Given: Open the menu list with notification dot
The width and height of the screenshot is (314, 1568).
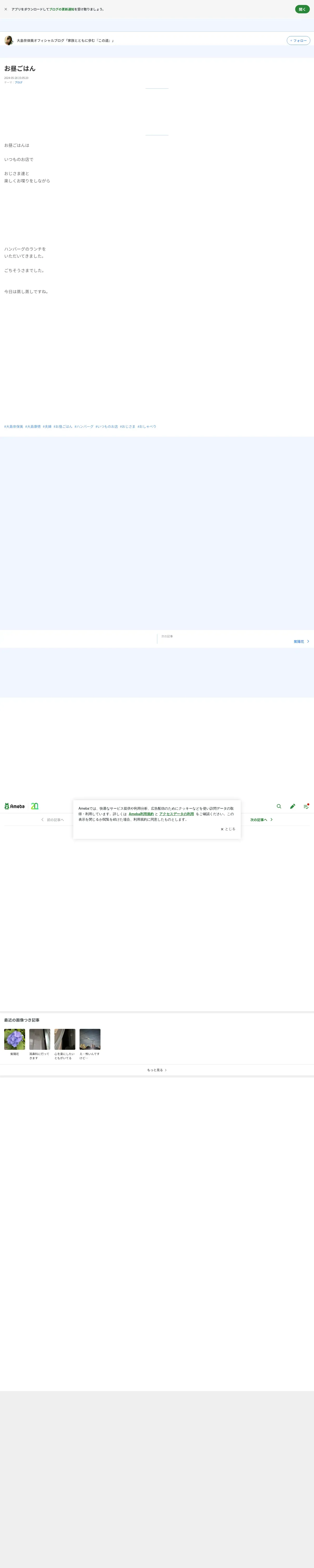Looking at the screenshot, I should 306,806.
